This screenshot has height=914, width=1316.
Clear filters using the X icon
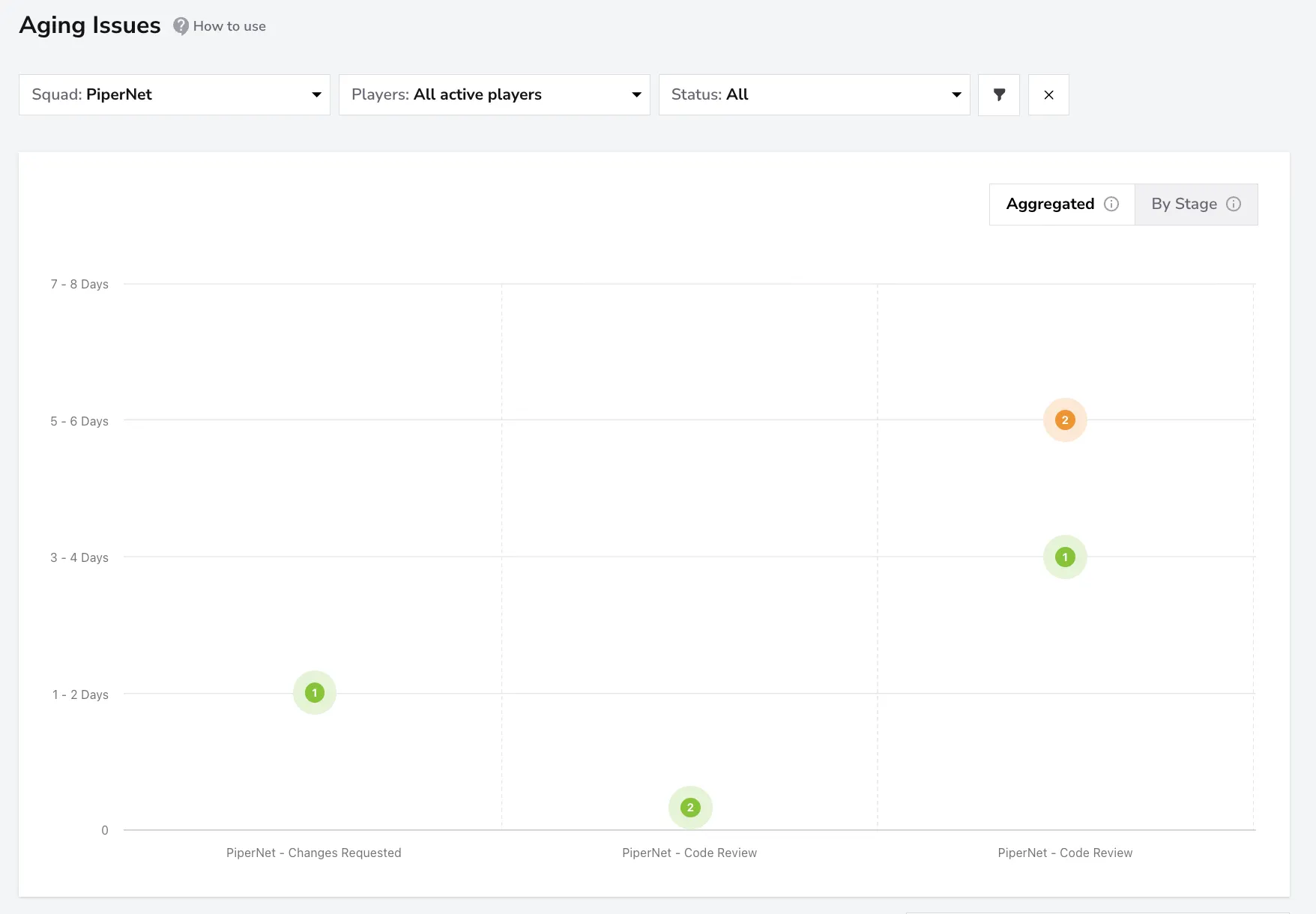click(x=1048, y=94)
